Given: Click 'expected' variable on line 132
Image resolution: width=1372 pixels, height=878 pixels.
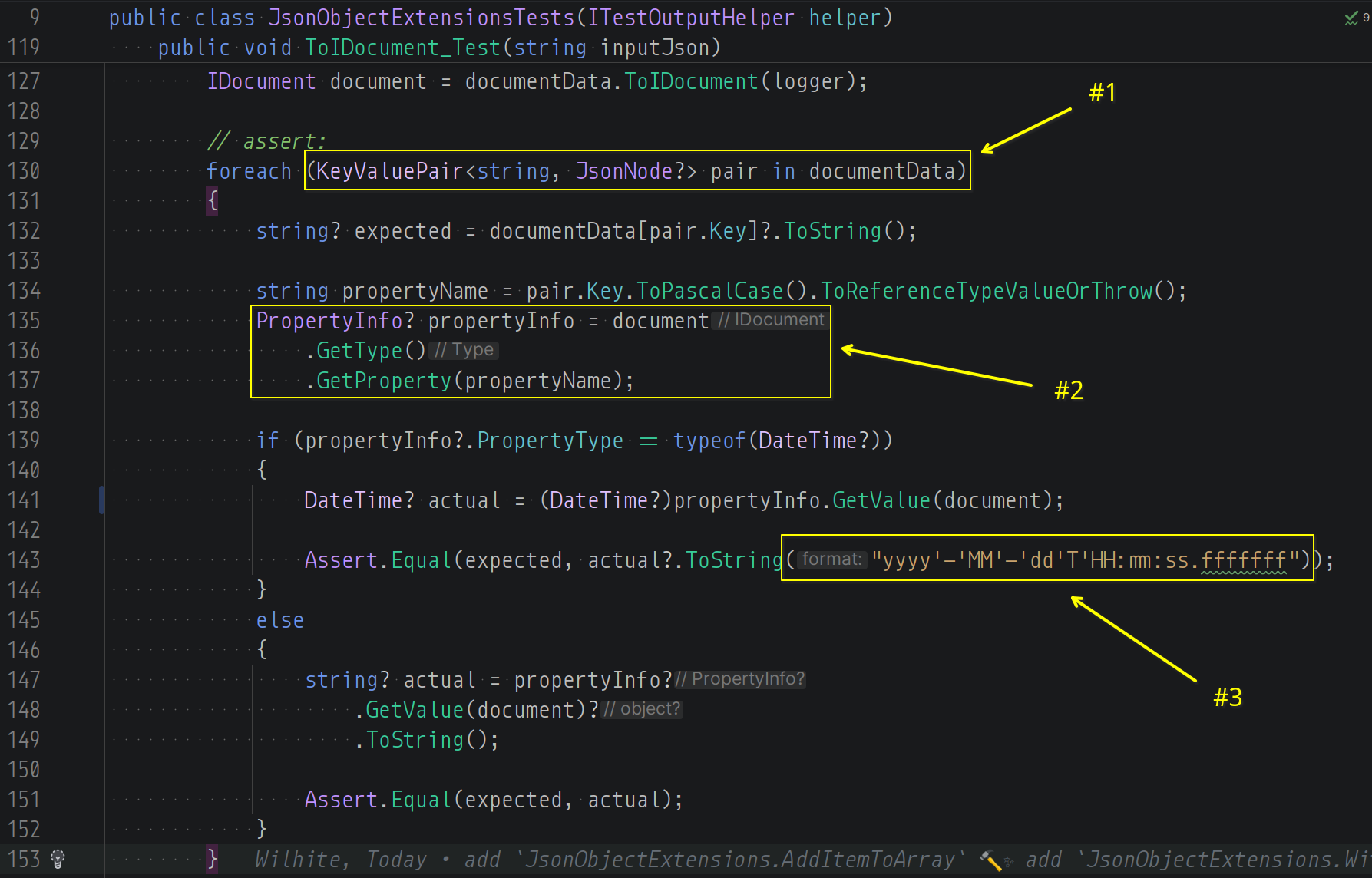Looking at the screenshot, I should (402, 231).
